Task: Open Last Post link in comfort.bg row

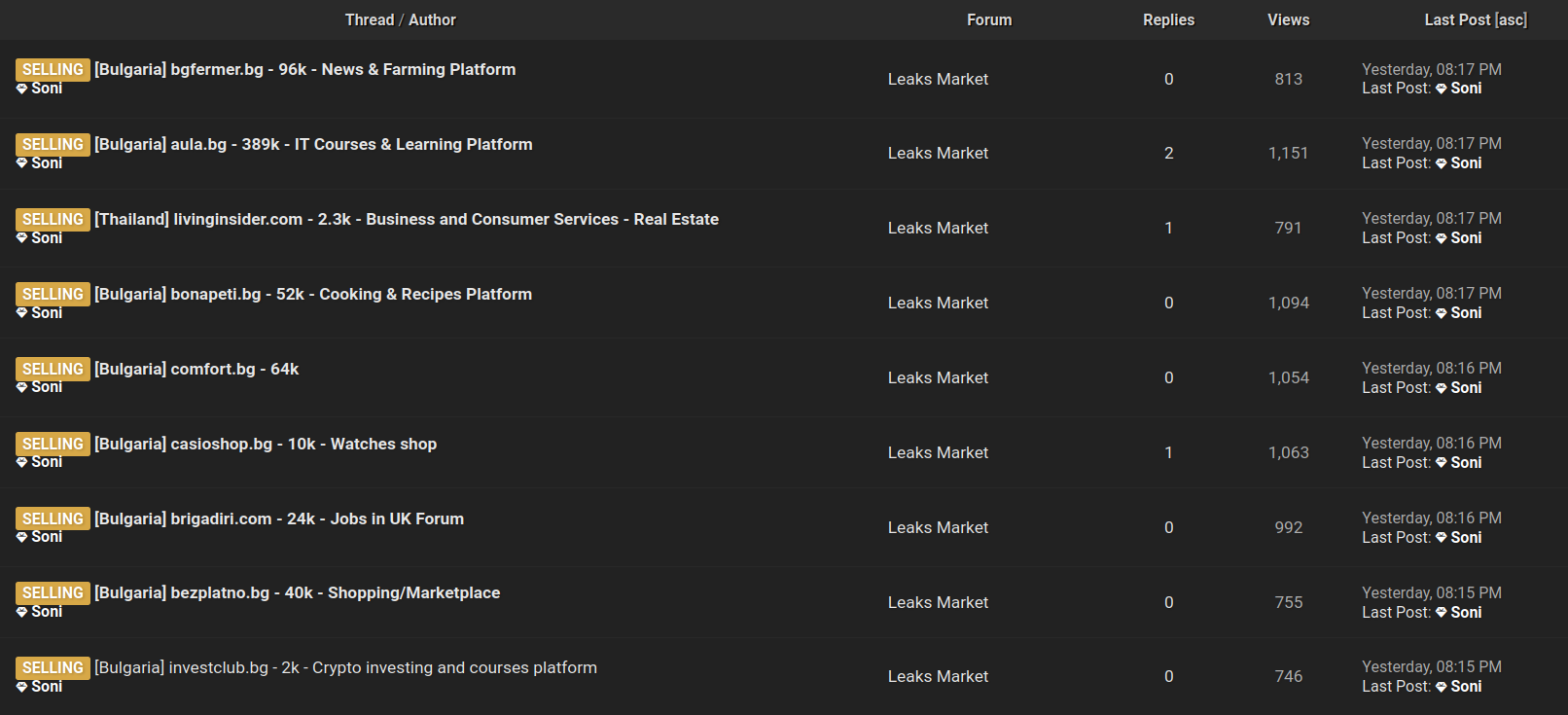Action: pyautogui.click(x=1396, y=388)
